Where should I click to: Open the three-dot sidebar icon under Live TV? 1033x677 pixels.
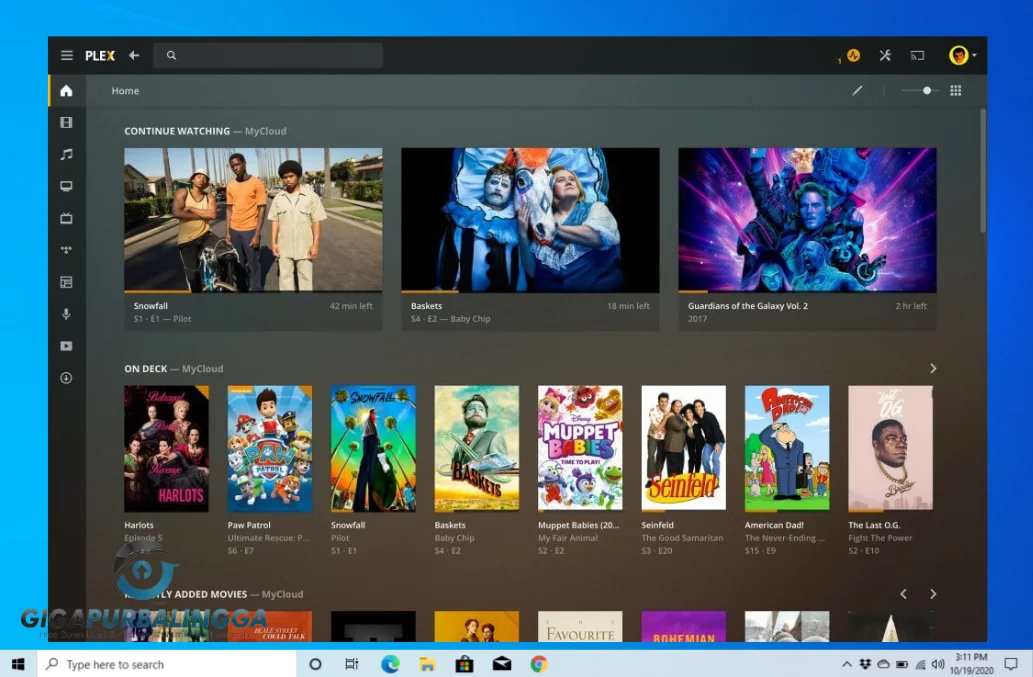tap(67, 250)
